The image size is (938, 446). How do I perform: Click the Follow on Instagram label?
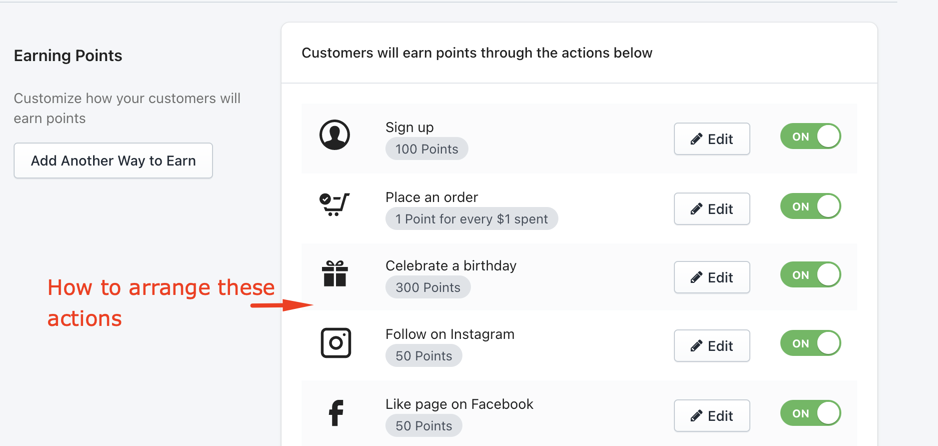pos(450,334)
